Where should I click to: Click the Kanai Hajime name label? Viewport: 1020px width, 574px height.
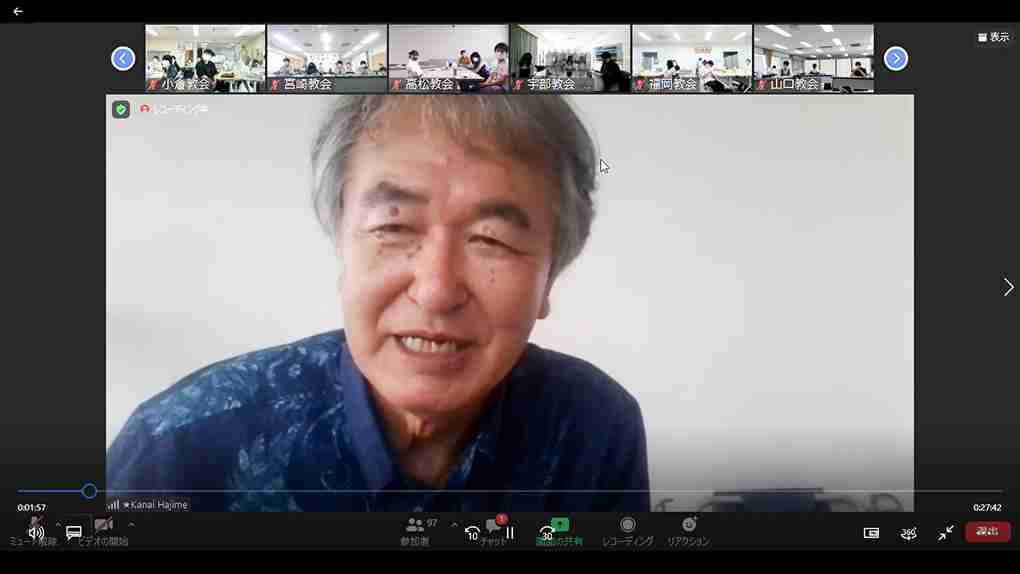(155, 504)
